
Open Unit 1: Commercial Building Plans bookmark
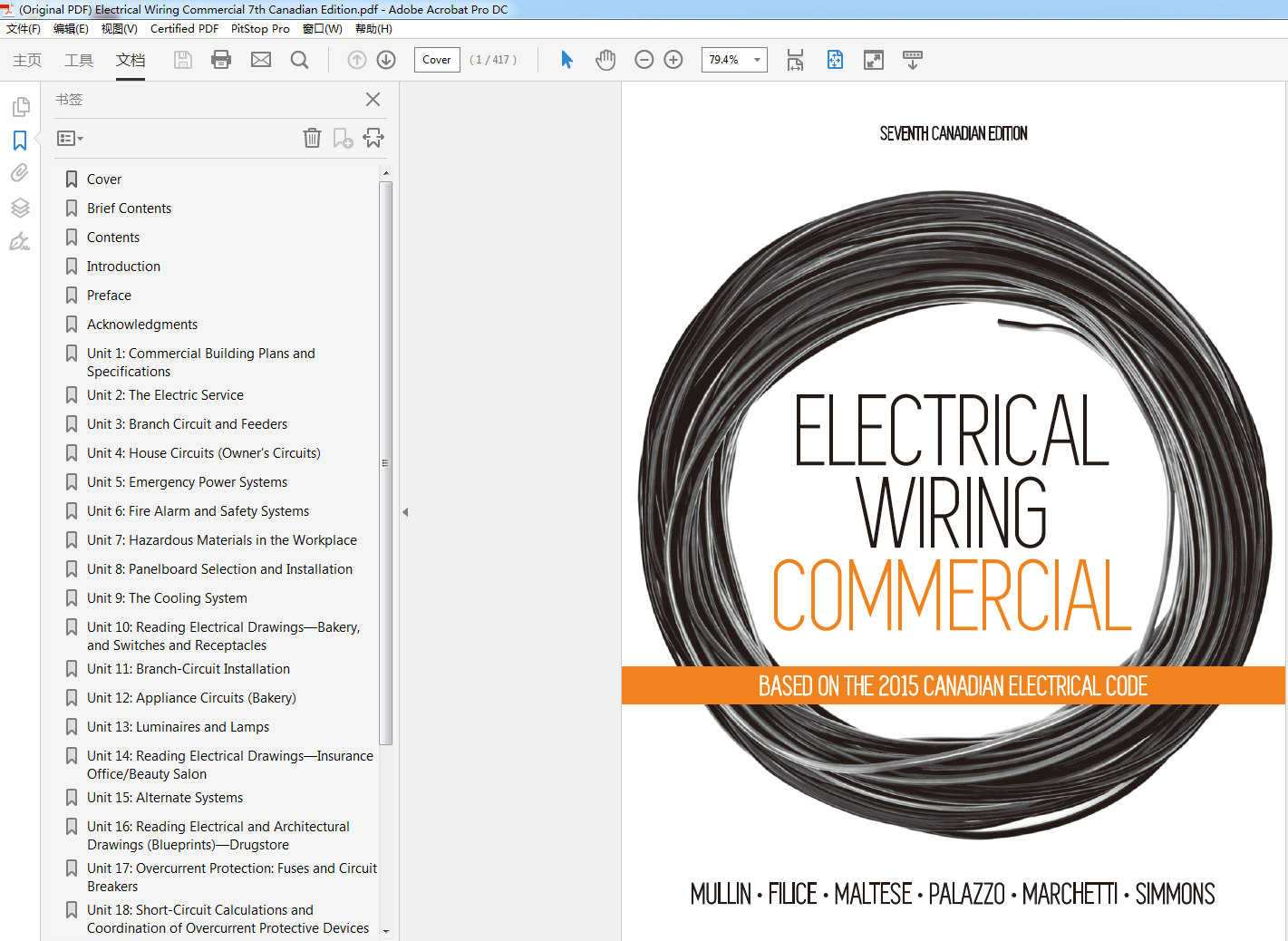pyautogui.click(x=201, y=363)
